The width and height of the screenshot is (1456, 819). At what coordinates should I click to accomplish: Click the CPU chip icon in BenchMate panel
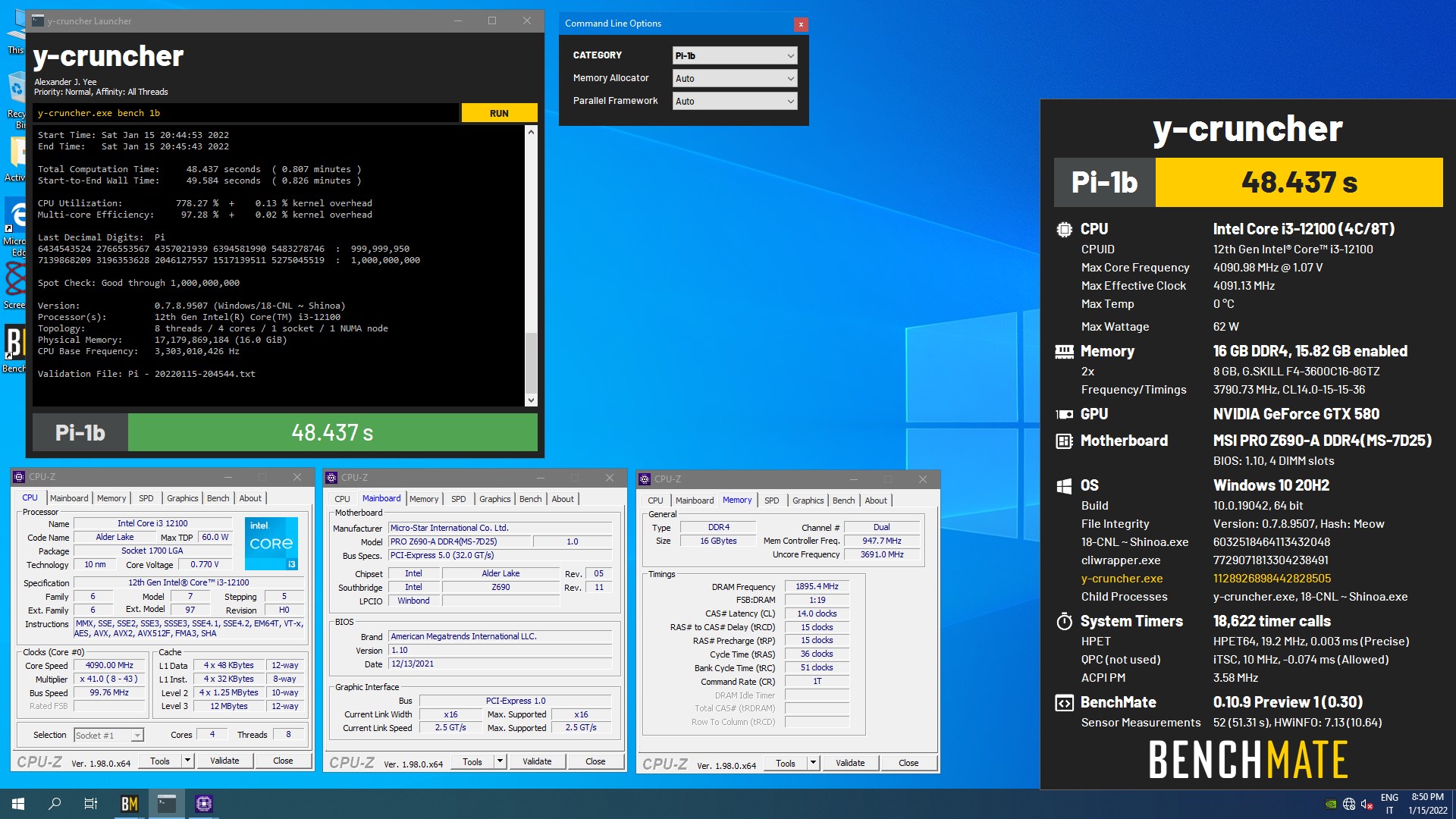(1065, 229)
